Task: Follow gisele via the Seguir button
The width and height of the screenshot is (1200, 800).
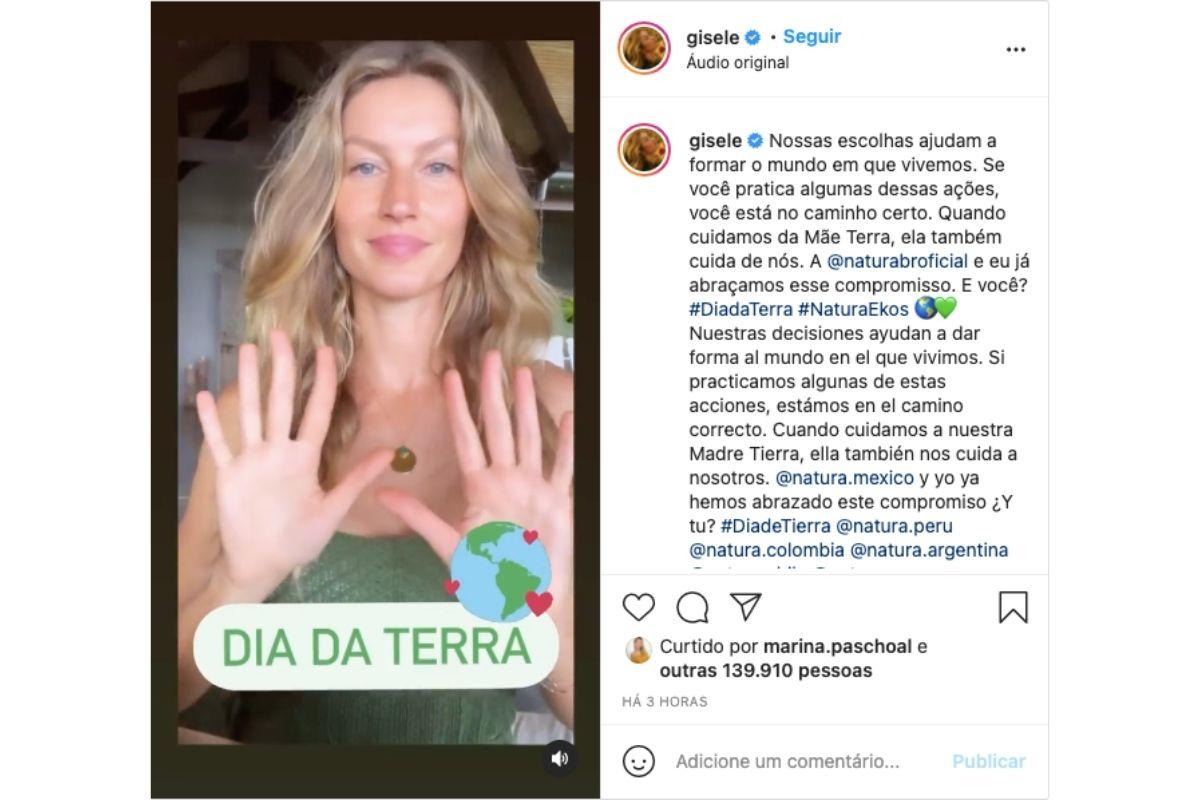Action: click(x=812, y=36)
